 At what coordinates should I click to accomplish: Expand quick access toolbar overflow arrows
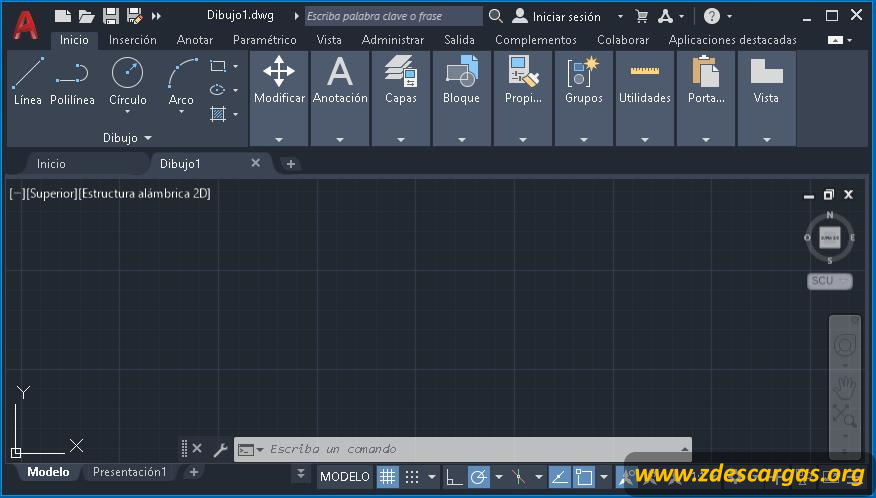[156, 16]
